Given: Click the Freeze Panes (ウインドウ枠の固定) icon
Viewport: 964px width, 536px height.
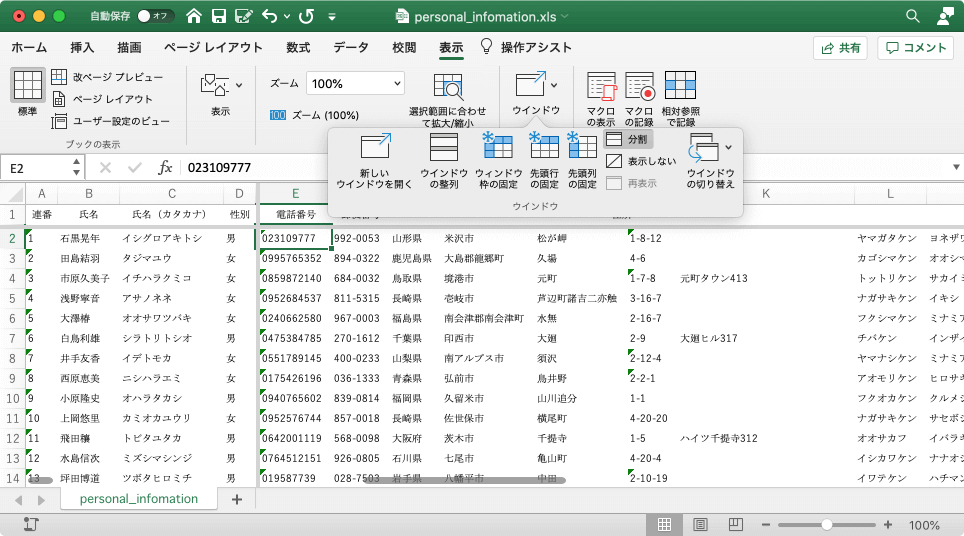Looking at the screenshot, I should coord(498,148).
